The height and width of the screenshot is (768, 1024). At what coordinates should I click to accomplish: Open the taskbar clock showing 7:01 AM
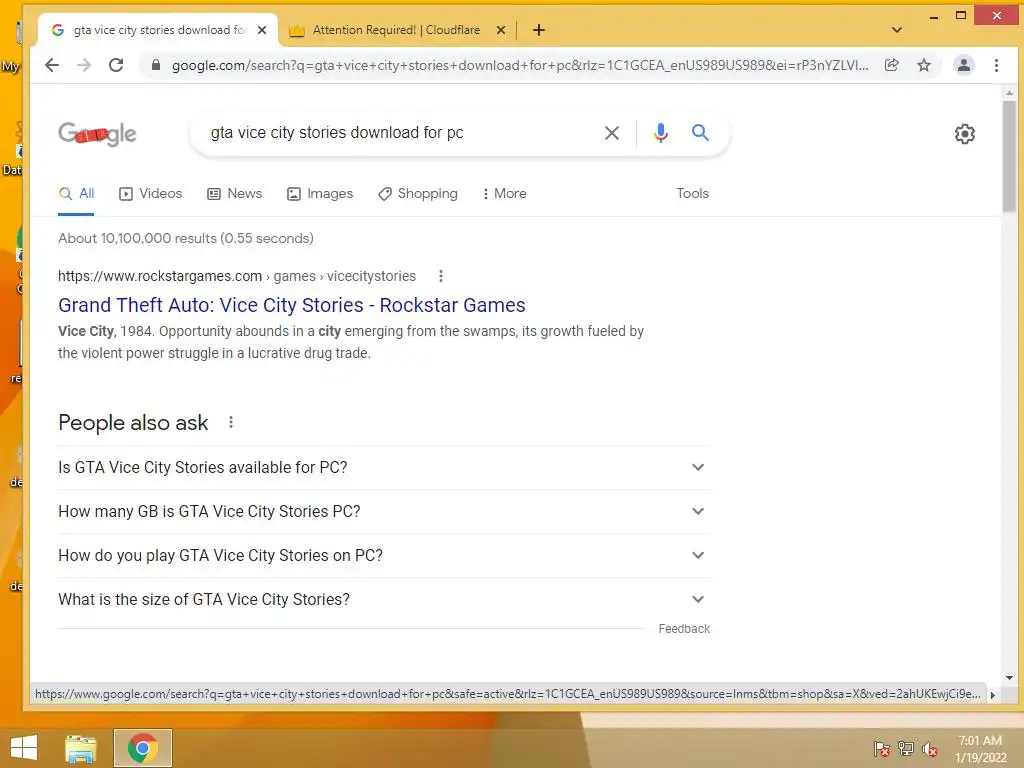pos(980,749)
